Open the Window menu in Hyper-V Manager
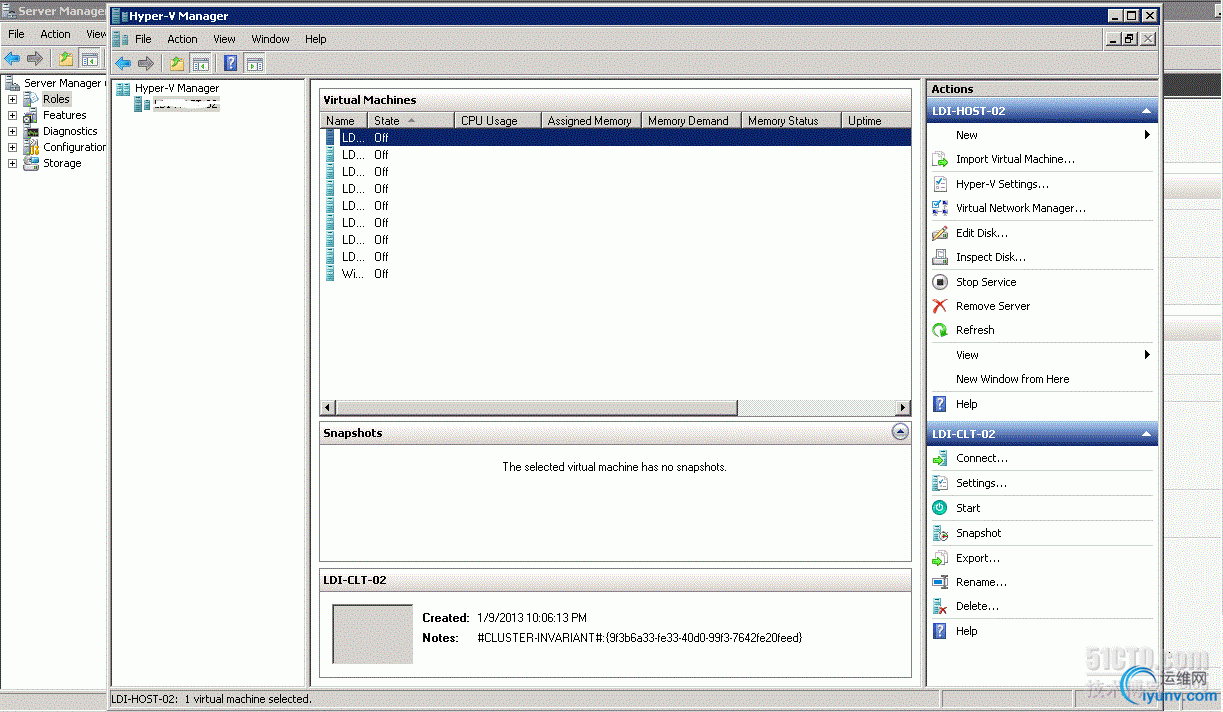This screenshot has height=712, width=1223. (270, 39)
